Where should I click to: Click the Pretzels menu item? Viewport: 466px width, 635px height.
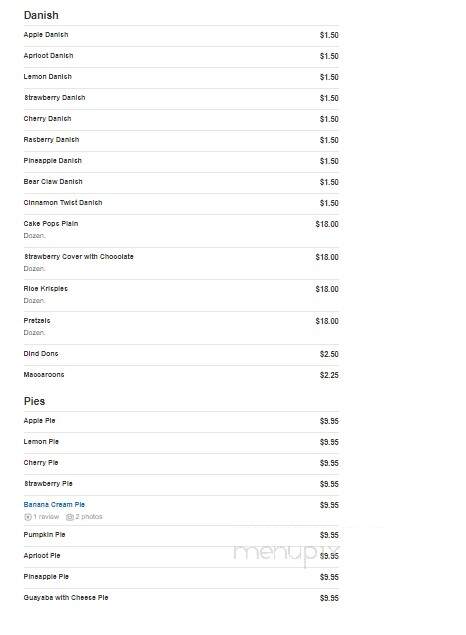[x=37, y=321]
